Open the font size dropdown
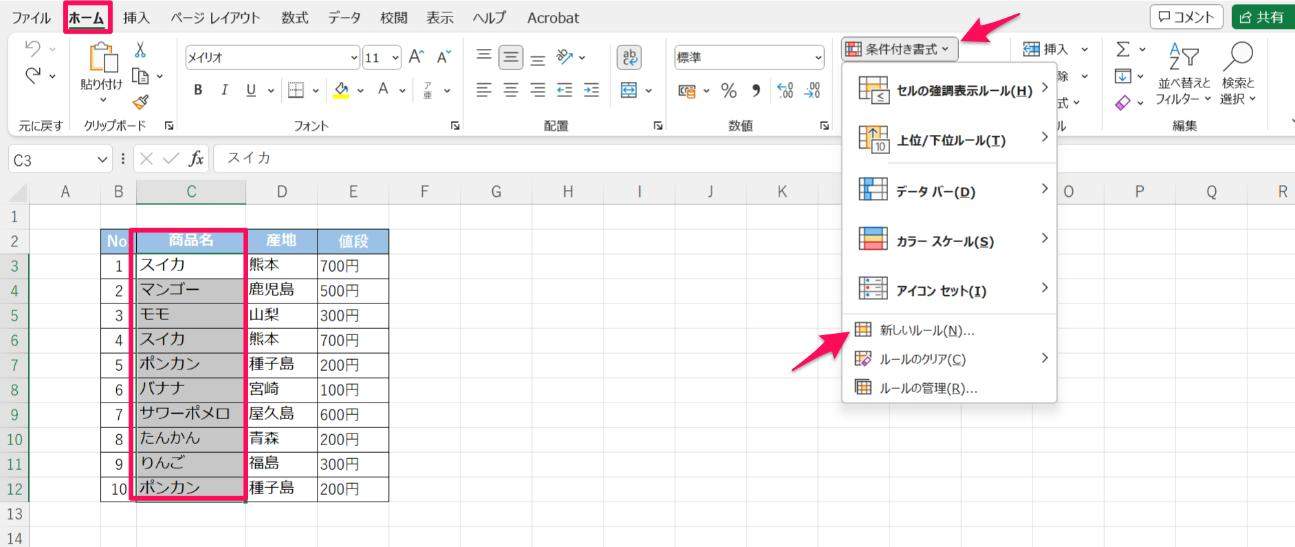The width and height of the screenshot is (1295, 547). click(x=396, y=58)
